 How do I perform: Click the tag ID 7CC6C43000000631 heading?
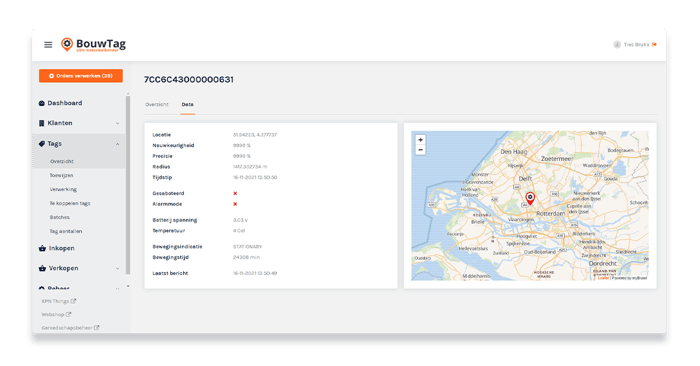[x=188, y=79]
